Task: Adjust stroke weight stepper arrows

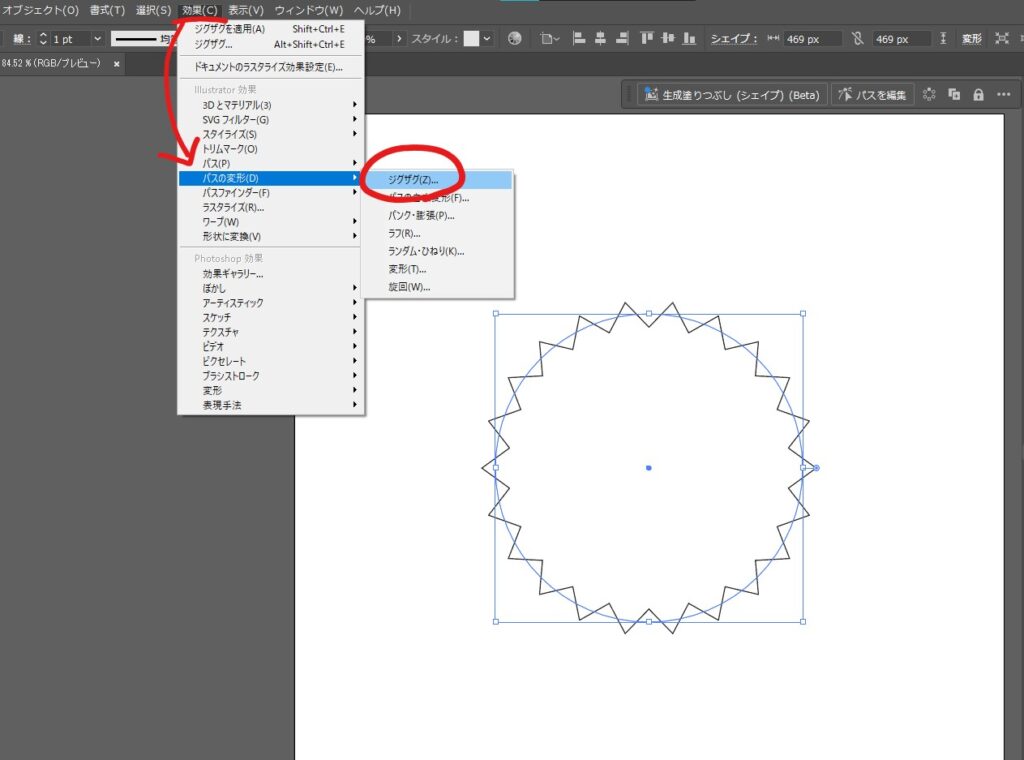Action: (x=43, y=39)
